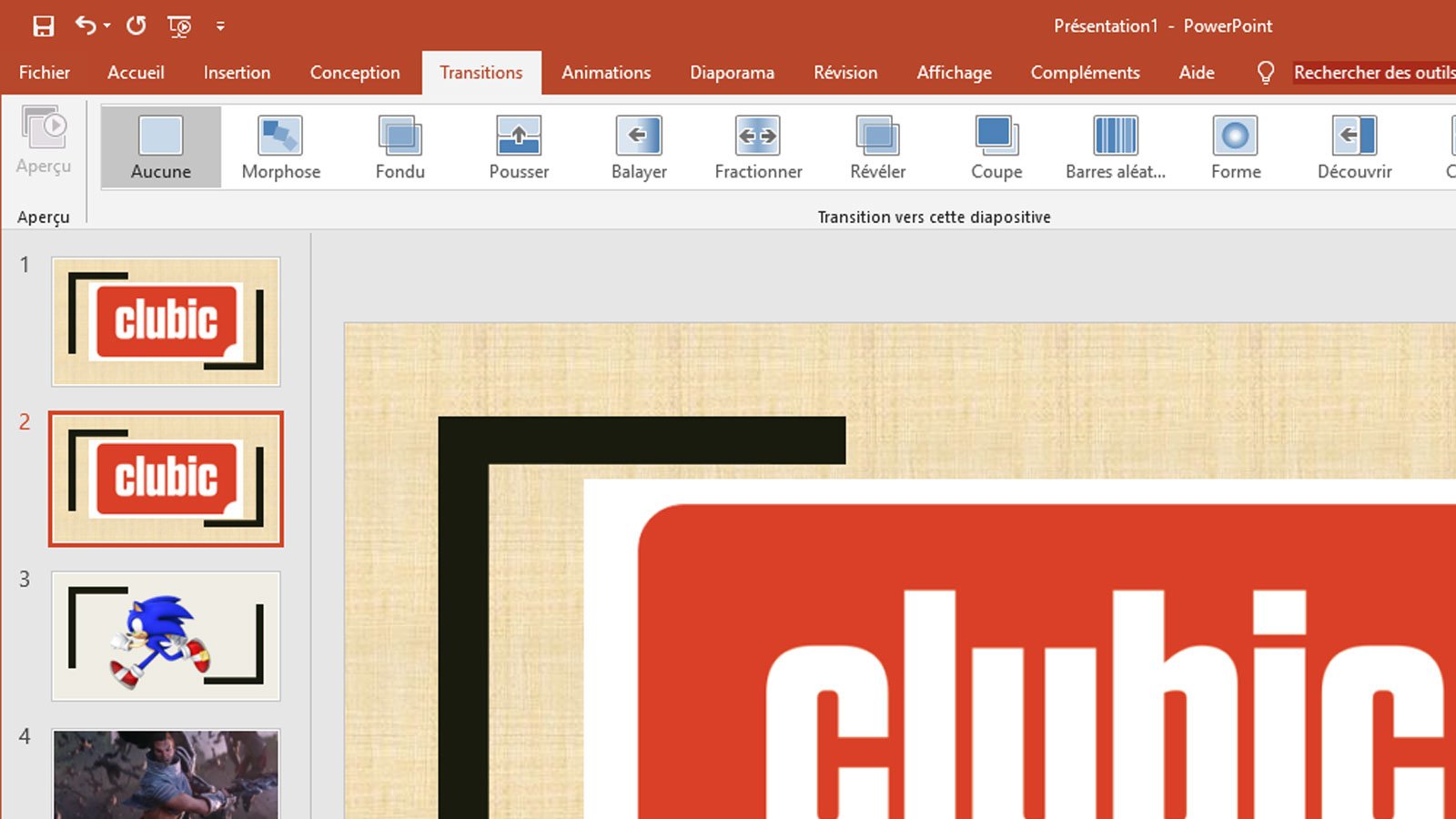Select slide 2 thumbnail in panel
This screenshot has width=1456, height=819.
point(166,479)
